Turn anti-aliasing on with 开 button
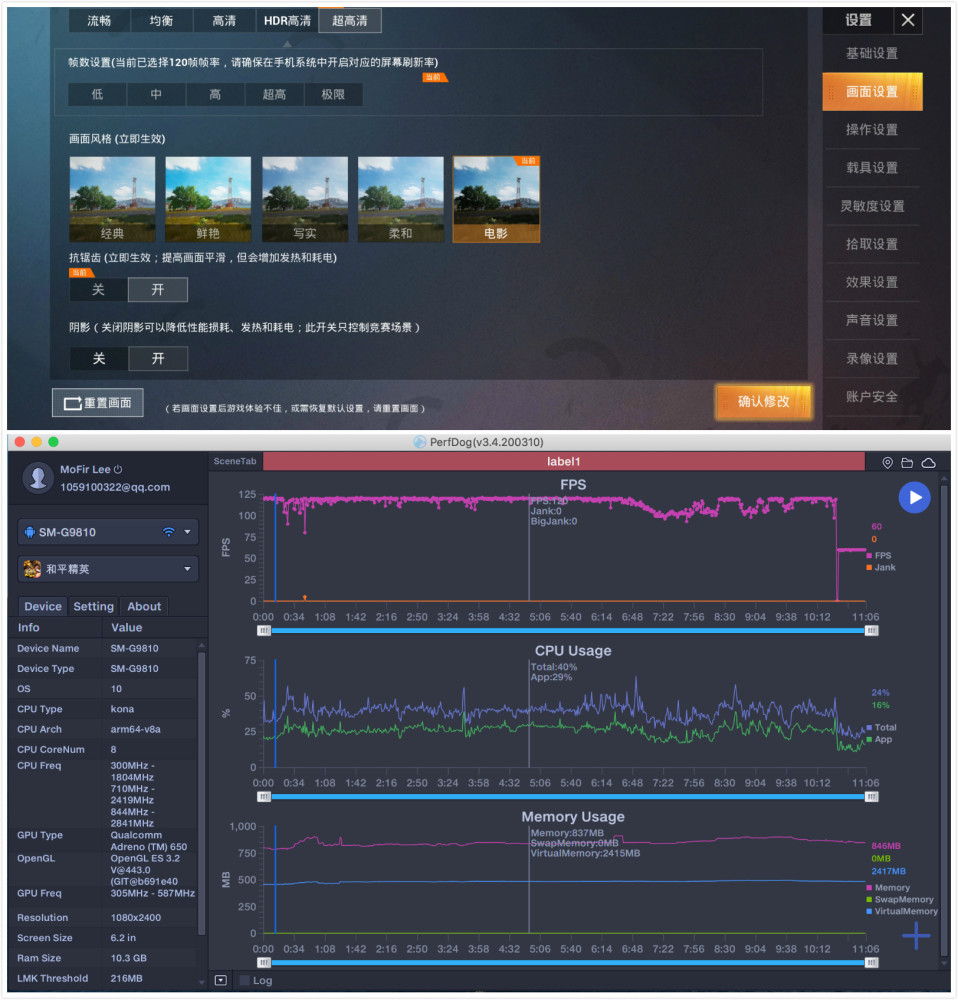The image size is (958, 1000). tap(158, 290)
